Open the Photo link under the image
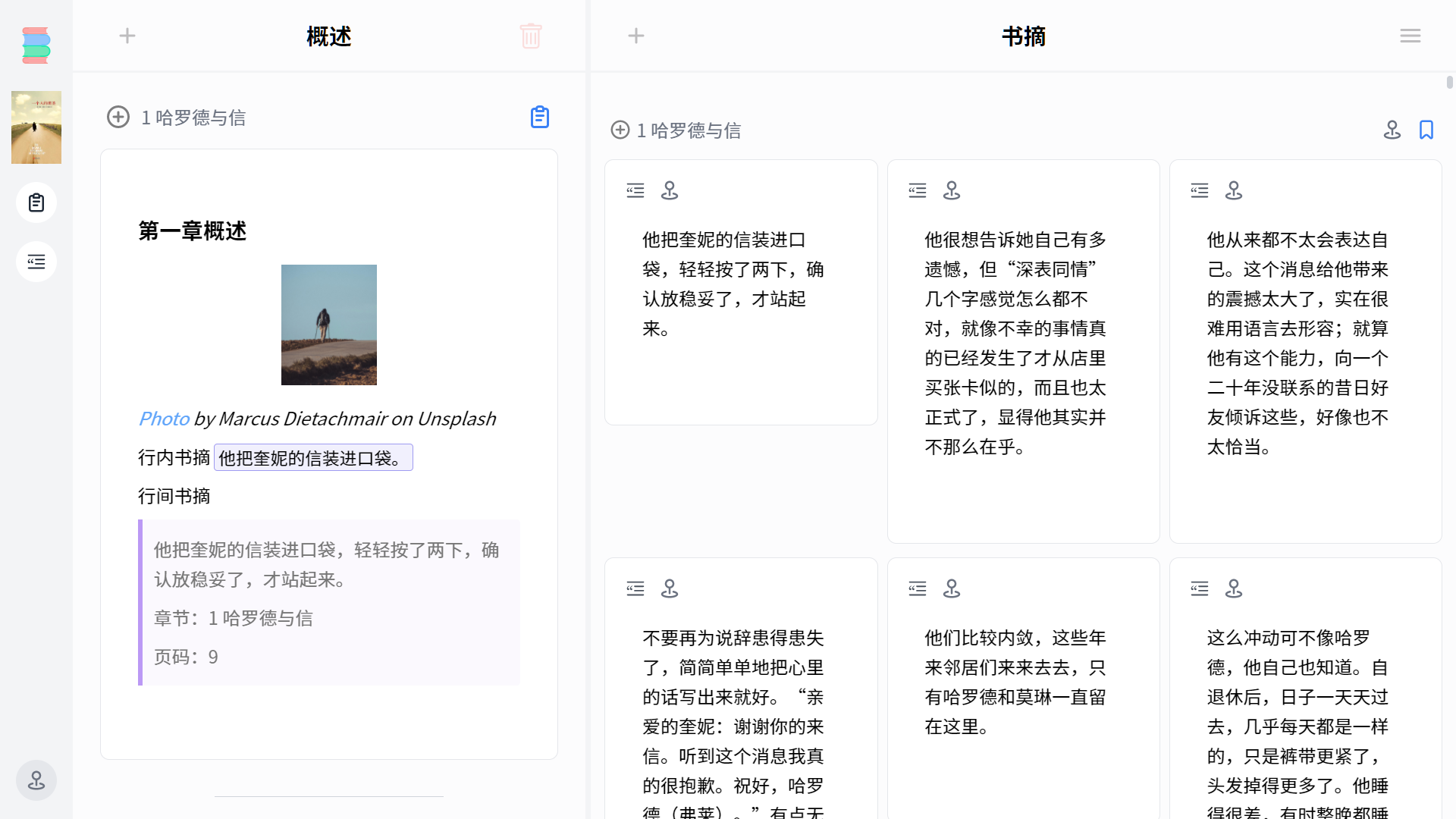 [164, 419]
